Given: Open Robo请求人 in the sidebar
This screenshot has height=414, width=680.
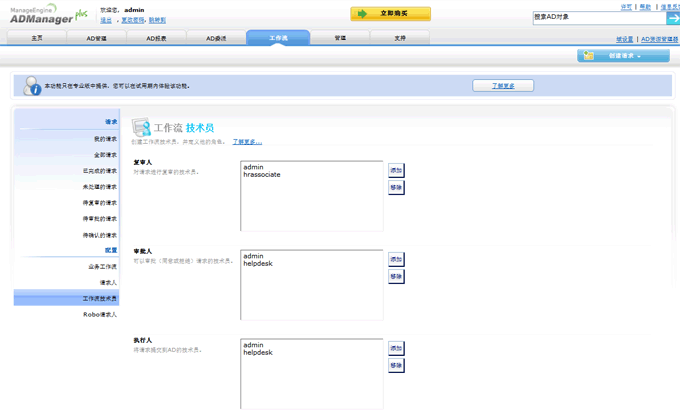Looking at the screenshot, I should click(x=100, y=314).
